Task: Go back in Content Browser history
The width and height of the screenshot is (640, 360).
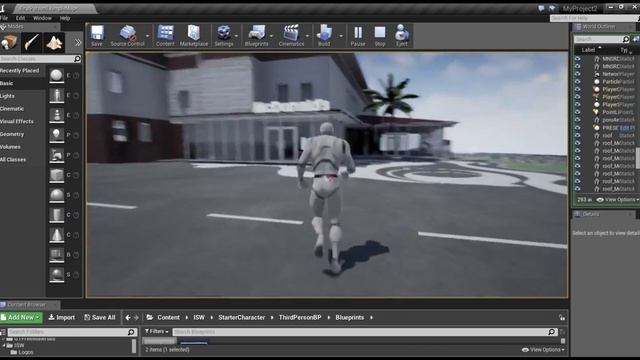Action: (128, 318)
